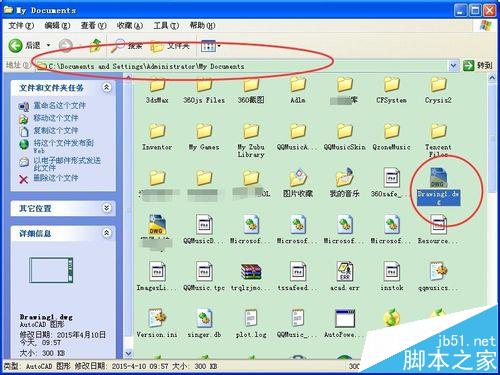Screen dimensions: 500x375
Task: Select the My Zubu Library folder
Action: pos(251,140)
